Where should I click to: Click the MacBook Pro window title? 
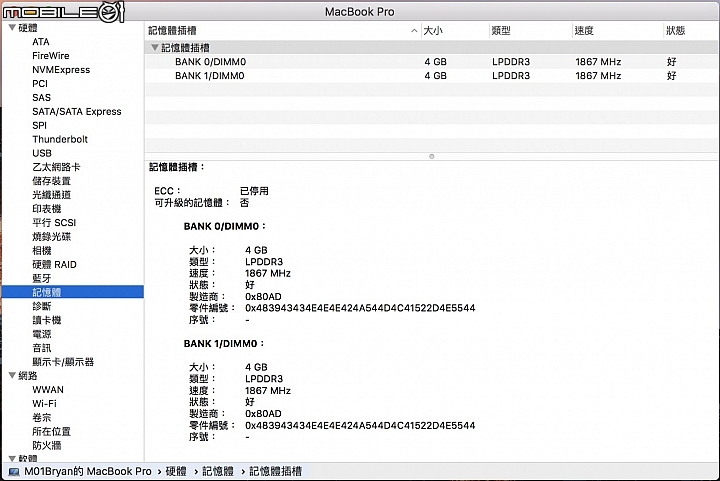pos(360,11)
